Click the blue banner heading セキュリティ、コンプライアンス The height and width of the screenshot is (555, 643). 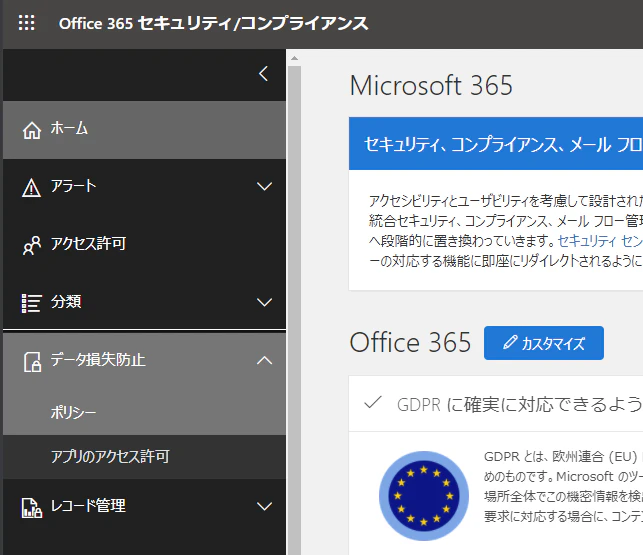coord(503,144)
